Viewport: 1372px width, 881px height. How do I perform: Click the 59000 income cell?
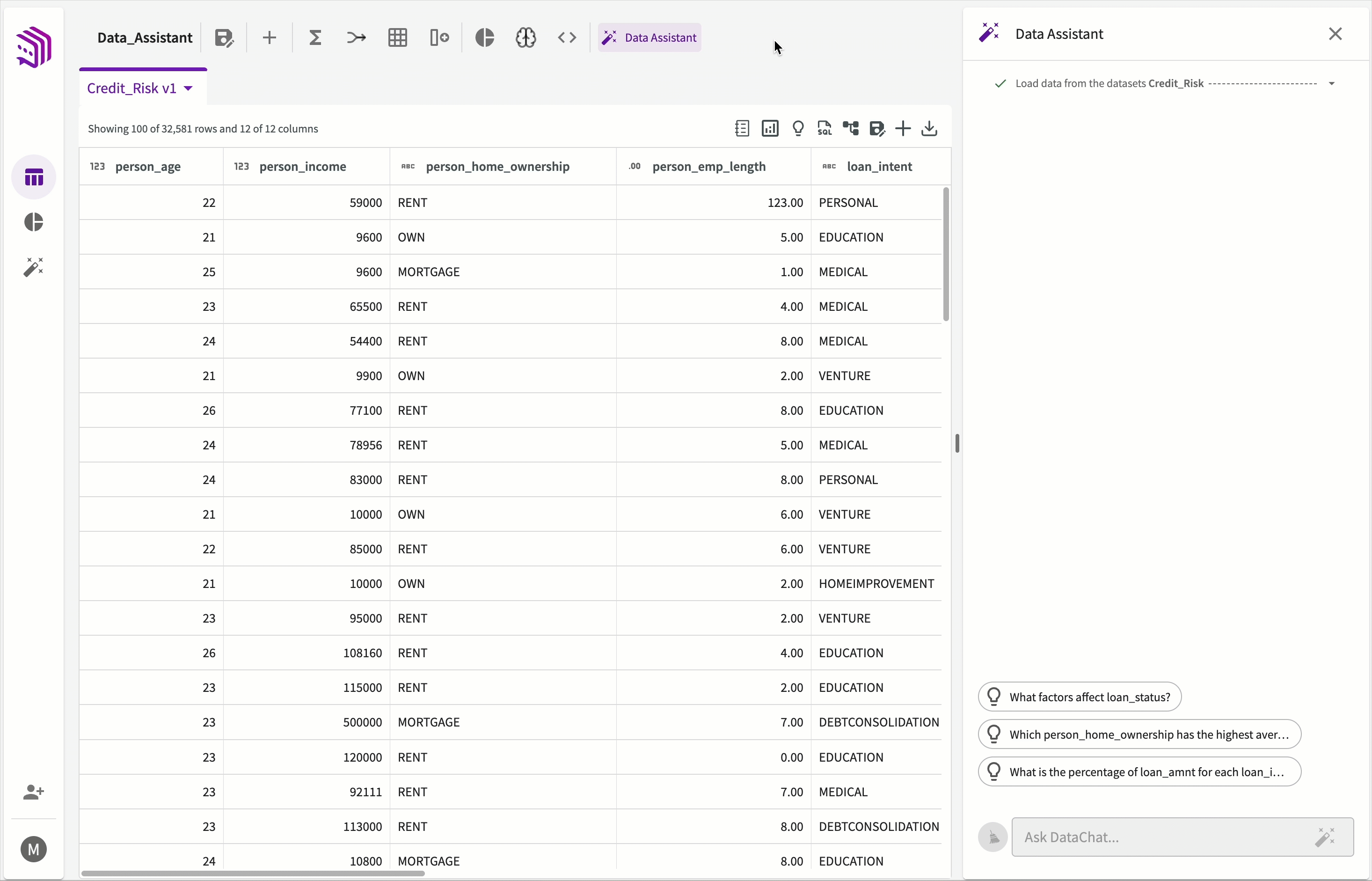pyautogui.click(x=307, y=203)
